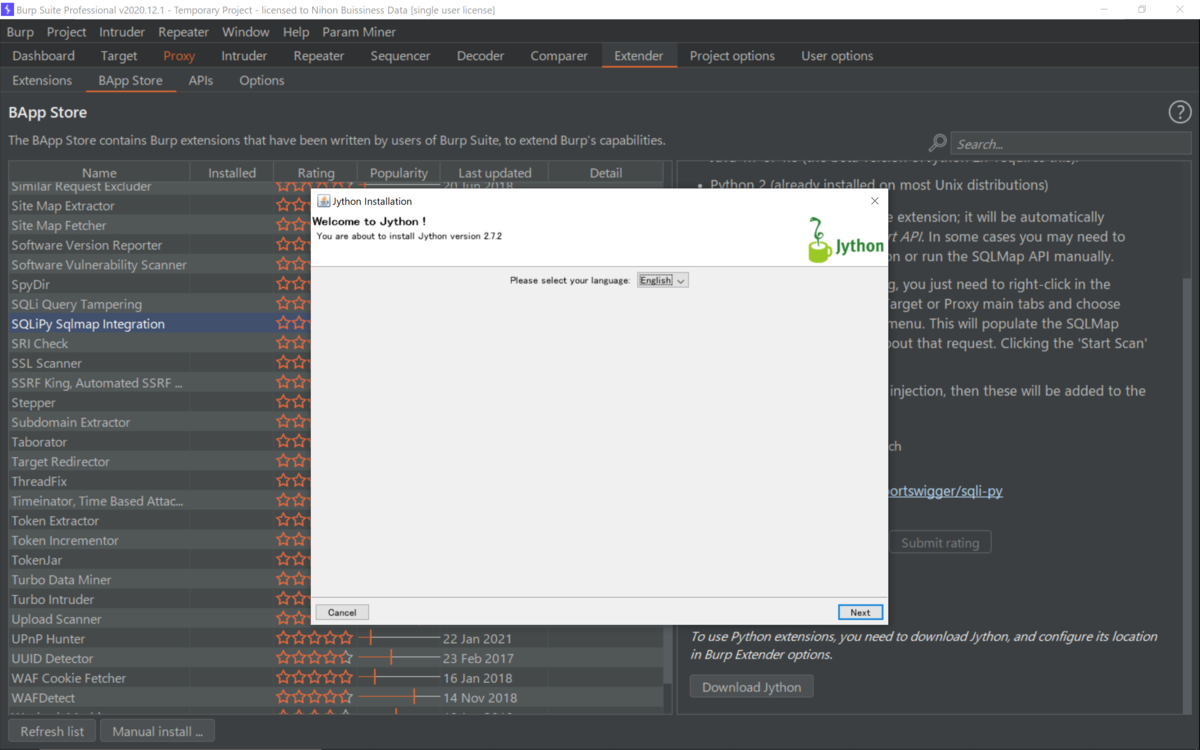
Task: Switch to the Sequencer tab
Action: pyautogui.click(x=400, y=56)
